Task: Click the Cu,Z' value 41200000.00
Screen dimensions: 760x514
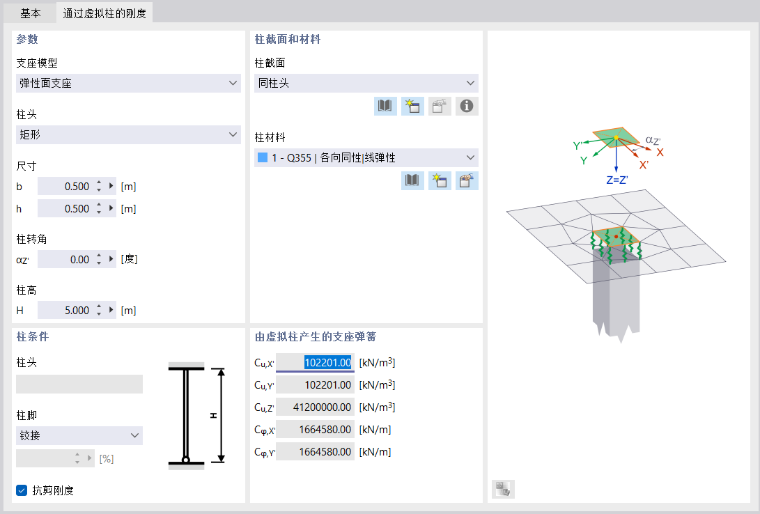Action: (x=315, y=407)
